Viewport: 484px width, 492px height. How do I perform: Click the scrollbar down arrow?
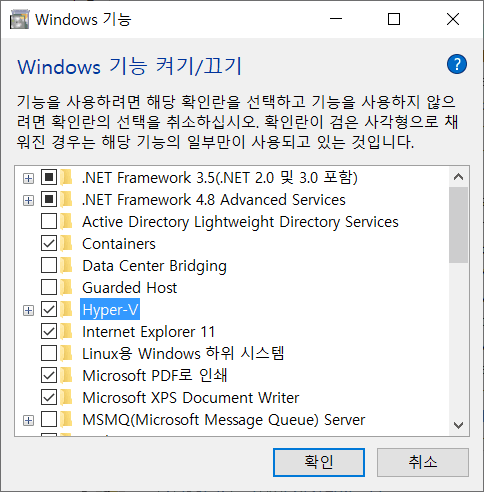pyautogui.click(x=459, y=425)
